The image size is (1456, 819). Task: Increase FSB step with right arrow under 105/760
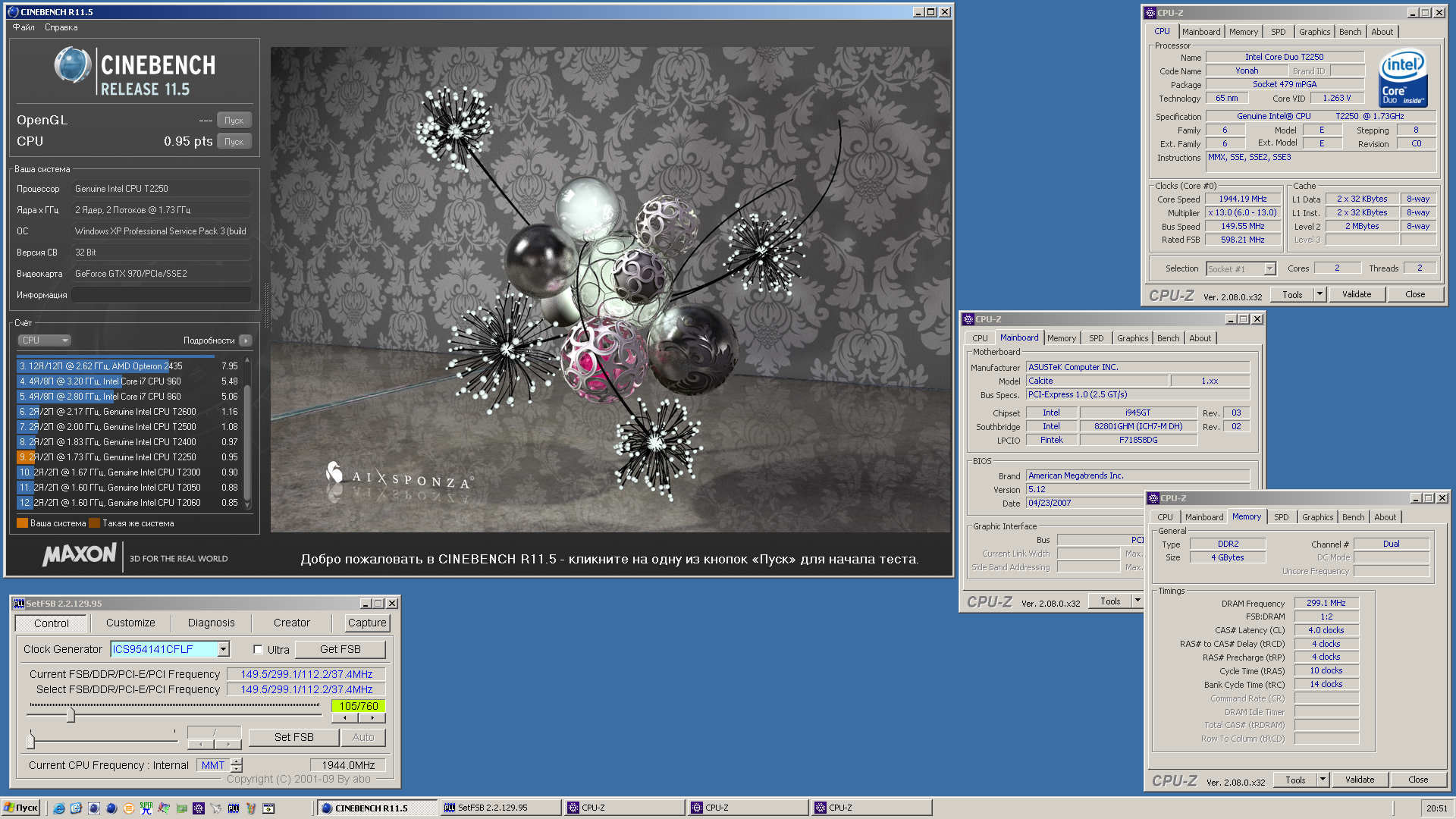tap(372, 718)
